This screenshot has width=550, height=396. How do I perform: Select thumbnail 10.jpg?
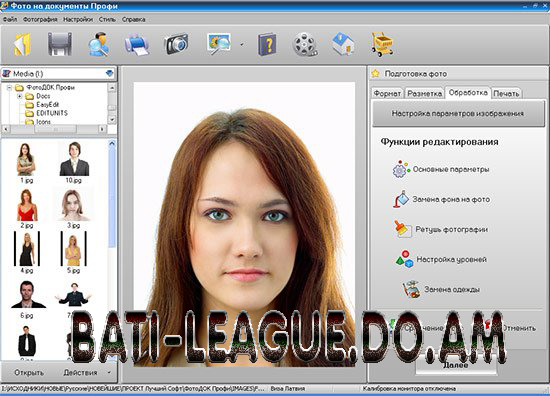point(74,162)
